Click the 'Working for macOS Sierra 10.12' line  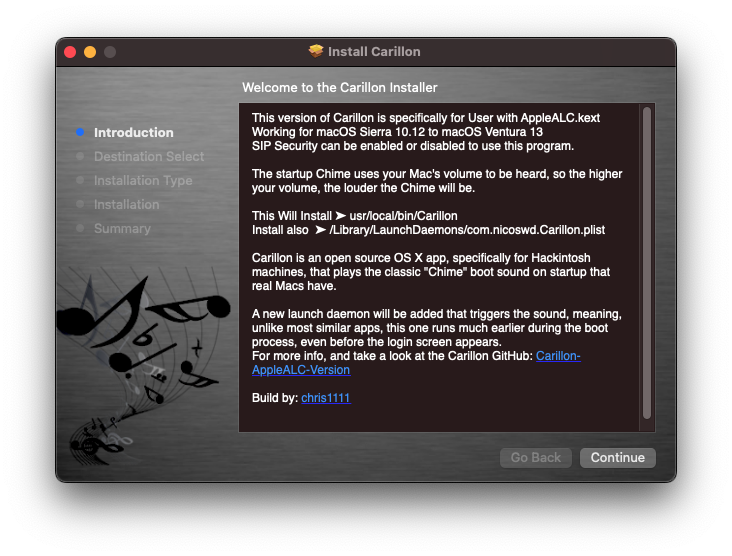397,132
